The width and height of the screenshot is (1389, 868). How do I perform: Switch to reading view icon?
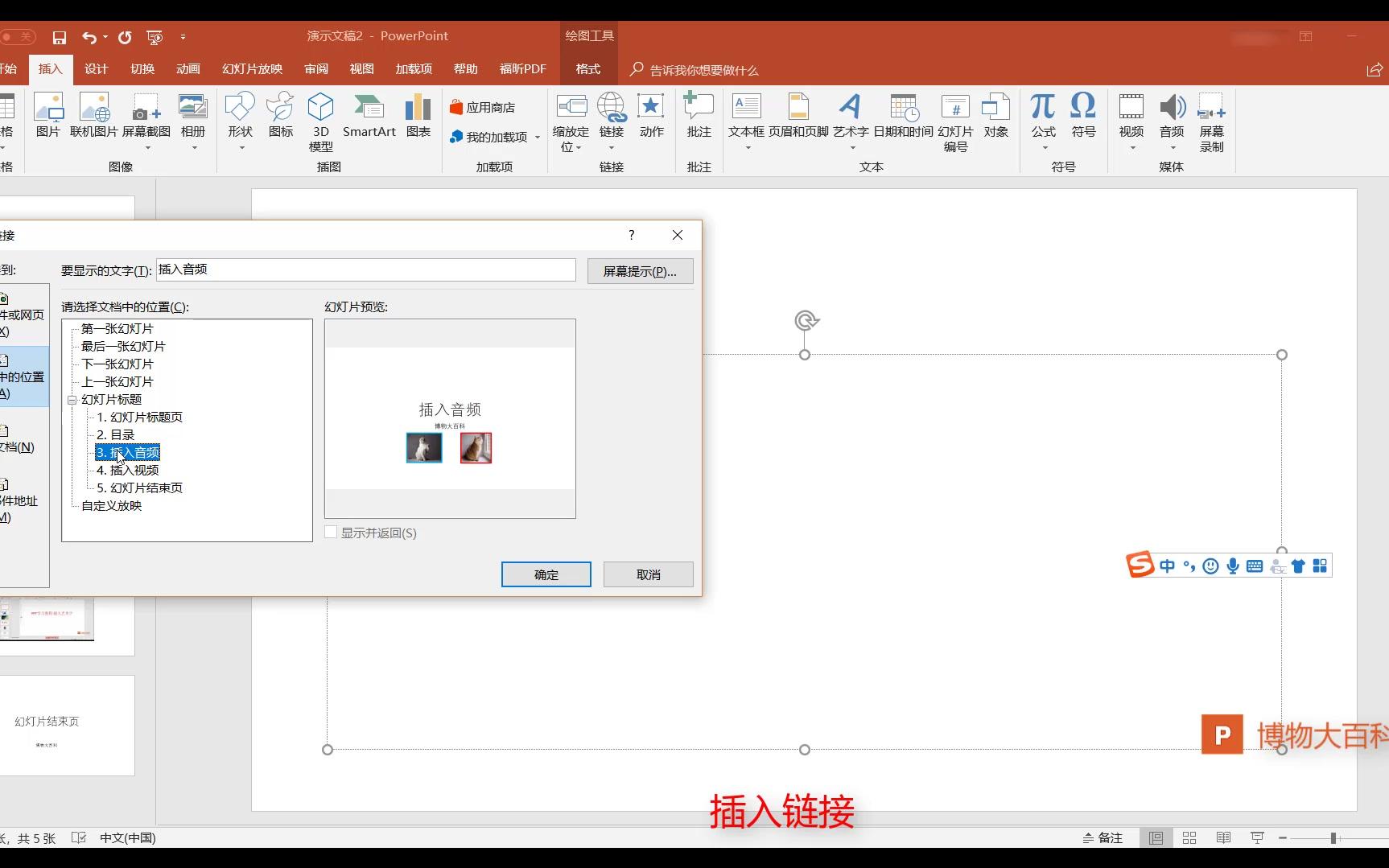pyautogui.click(x=1223, y=838)
